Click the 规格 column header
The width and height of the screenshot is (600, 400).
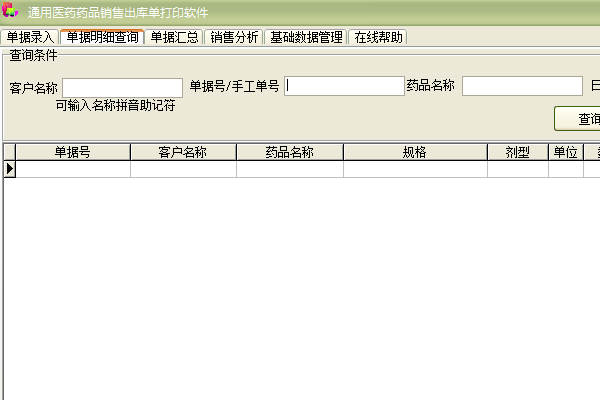[x=415, y=152]
